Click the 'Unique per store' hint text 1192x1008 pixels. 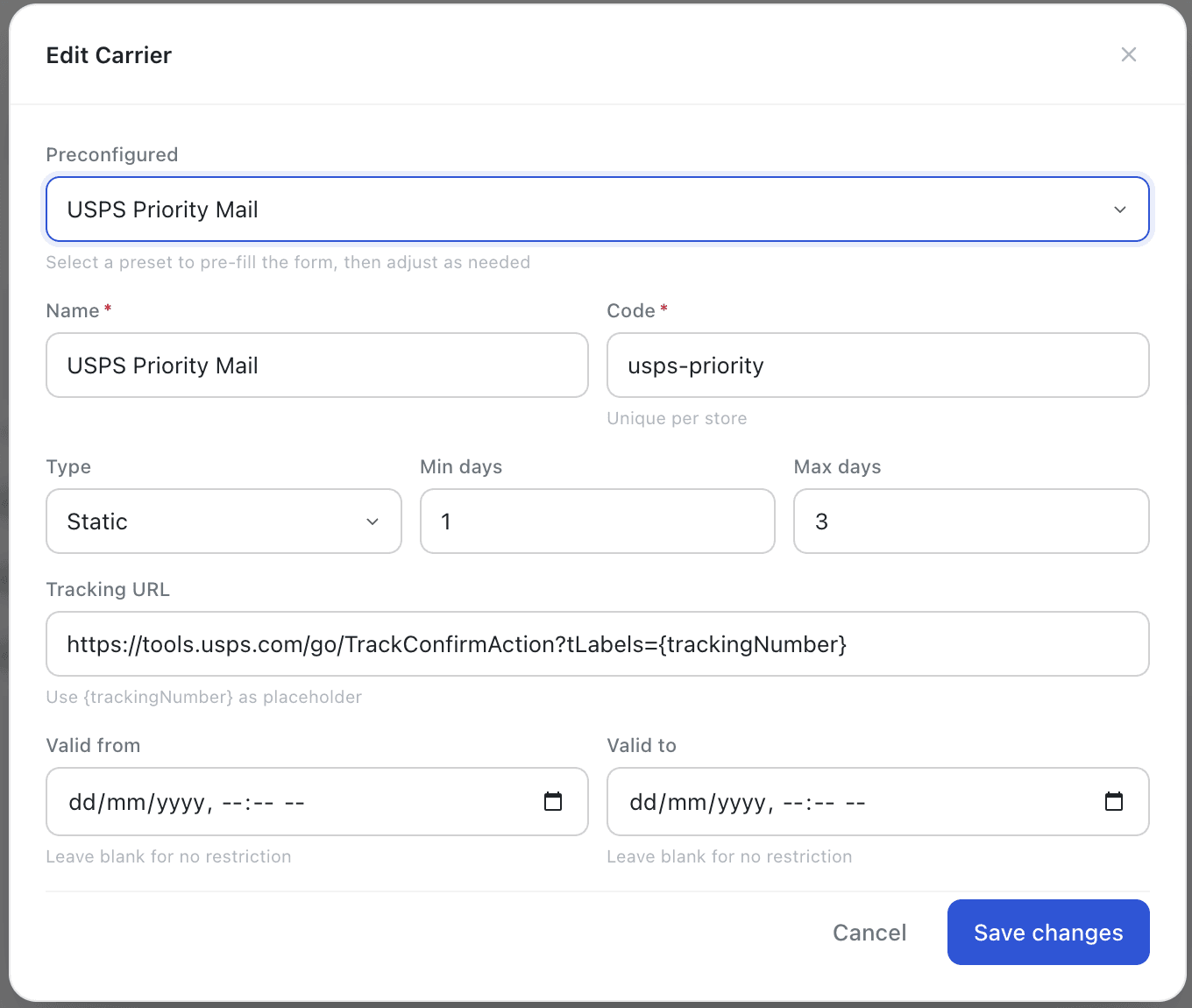click(677, 418)
